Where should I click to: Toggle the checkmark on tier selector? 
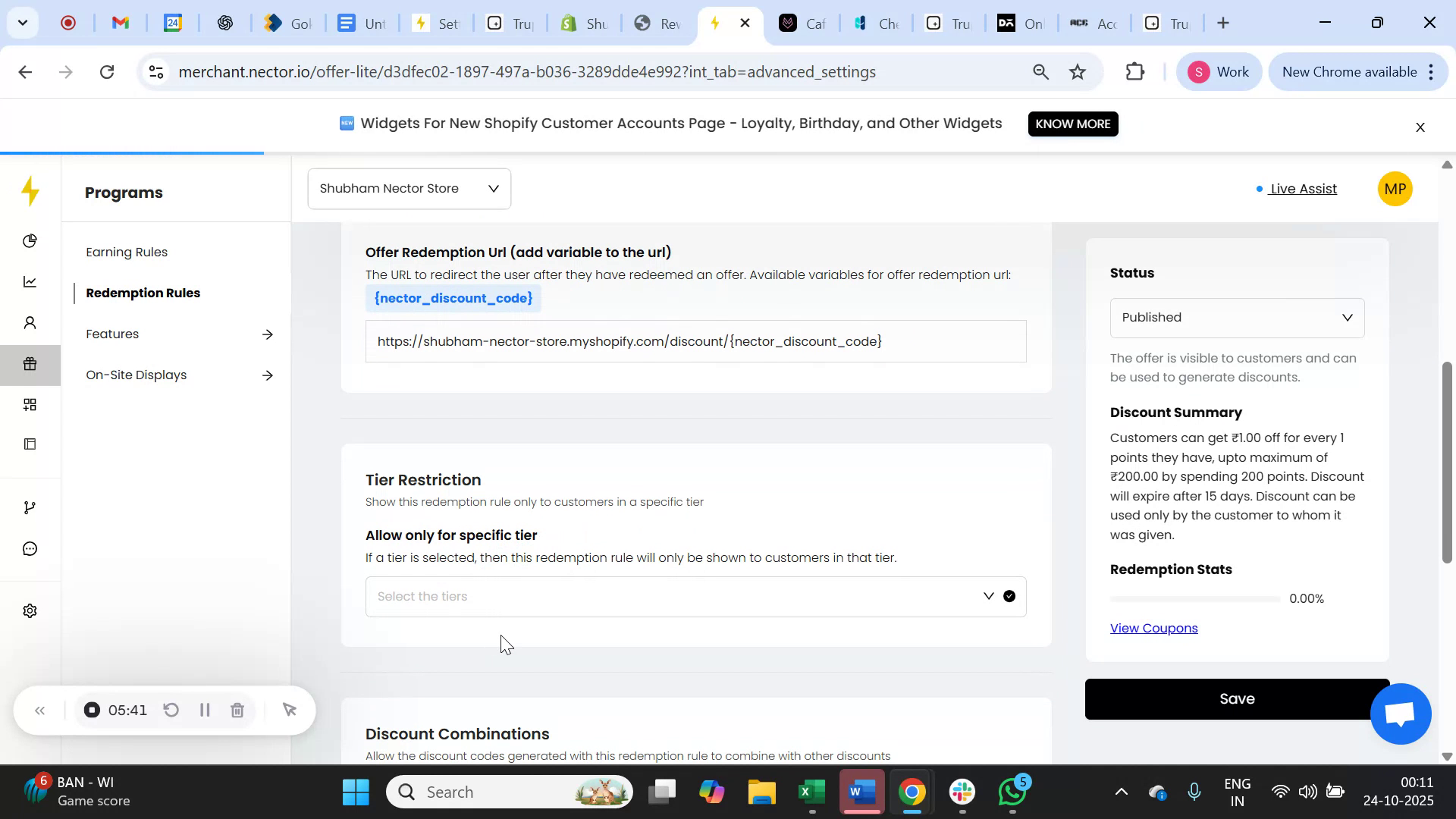coord(1009,596)
